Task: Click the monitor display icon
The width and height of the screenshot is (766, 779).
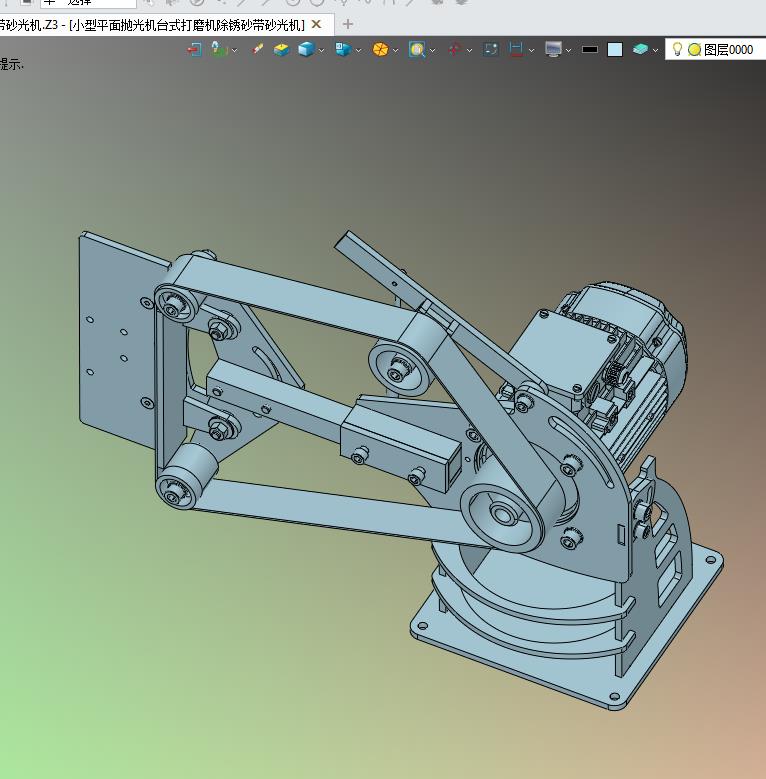Action: (553, 49)
